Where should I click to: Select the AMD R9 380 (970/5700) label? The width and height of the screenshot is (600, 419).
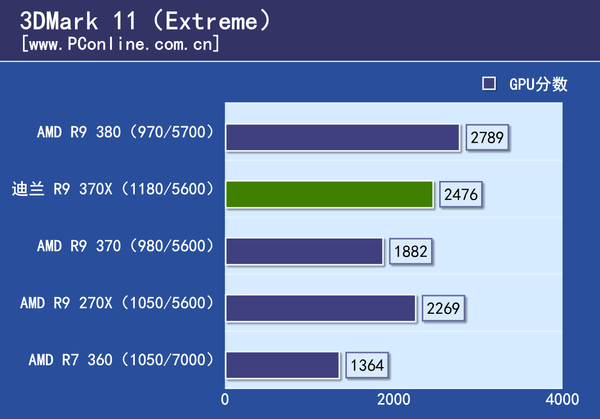[x=125, y=132]
